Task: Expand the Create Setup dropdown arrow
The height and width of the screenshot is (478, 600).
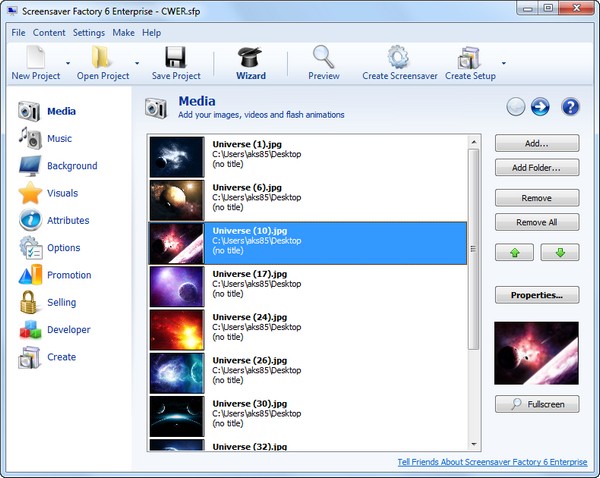Action: [x=503, y=62]
